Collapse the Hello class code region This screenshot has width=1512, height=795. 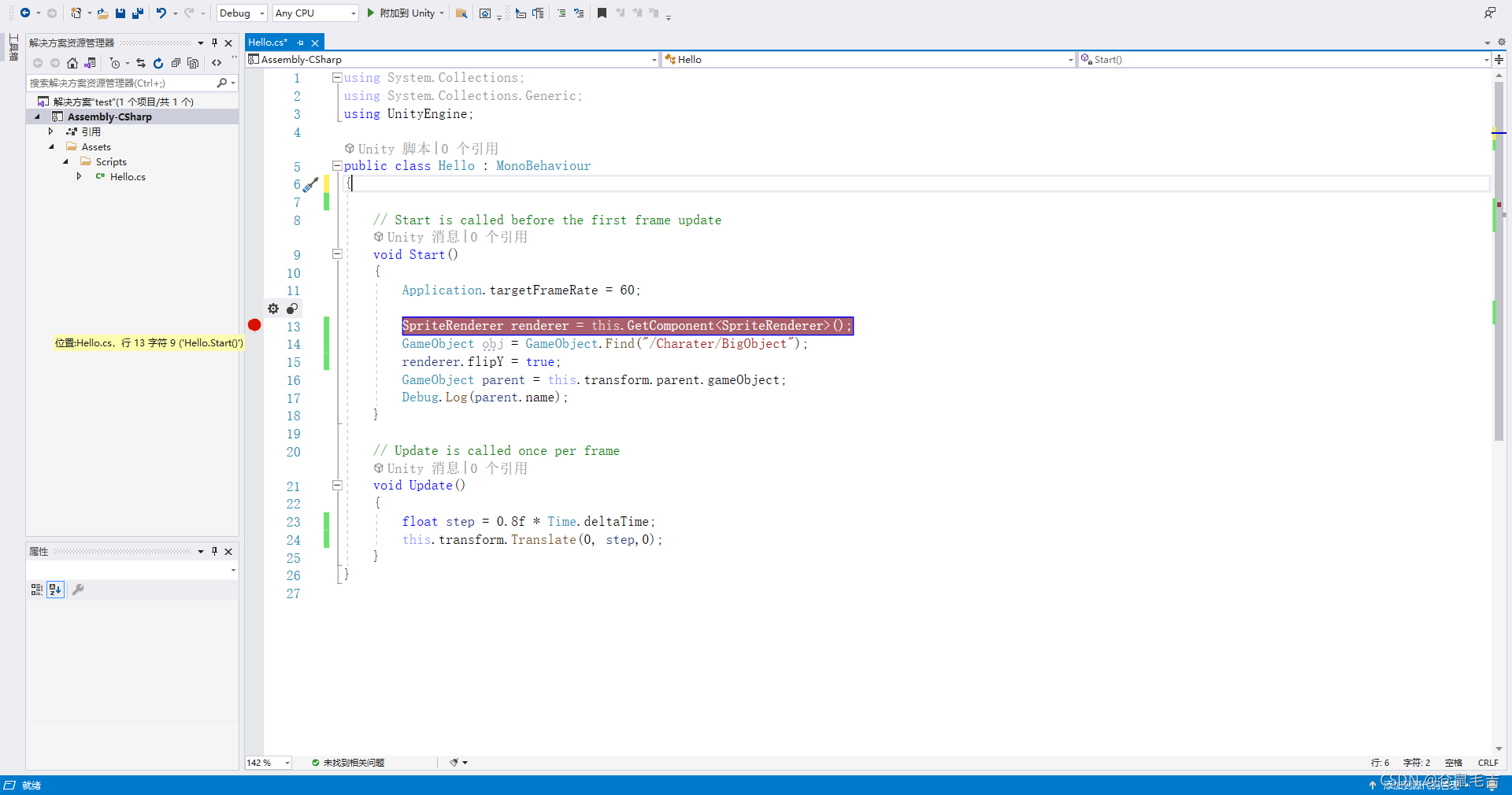337,165
